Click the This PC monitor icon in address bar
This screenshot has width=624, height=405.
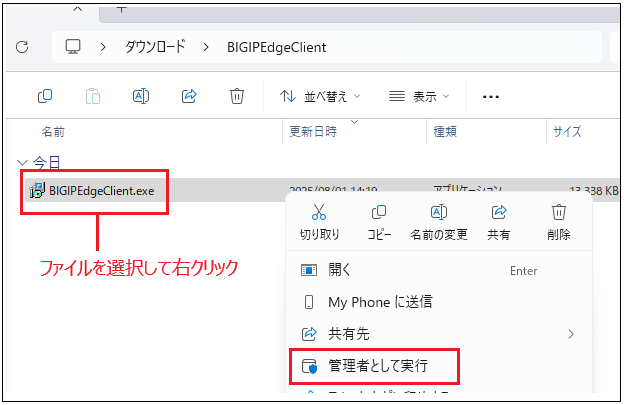73,47
